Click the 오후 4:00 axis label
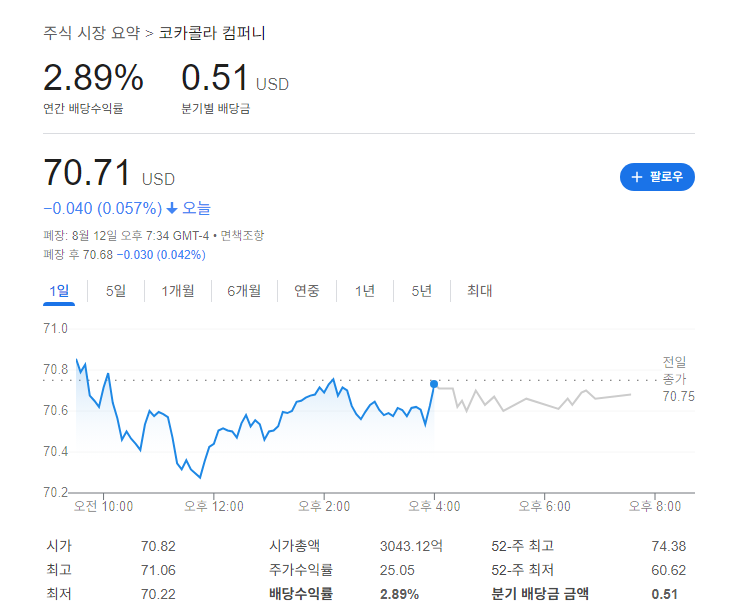 [x=434, y=507]
